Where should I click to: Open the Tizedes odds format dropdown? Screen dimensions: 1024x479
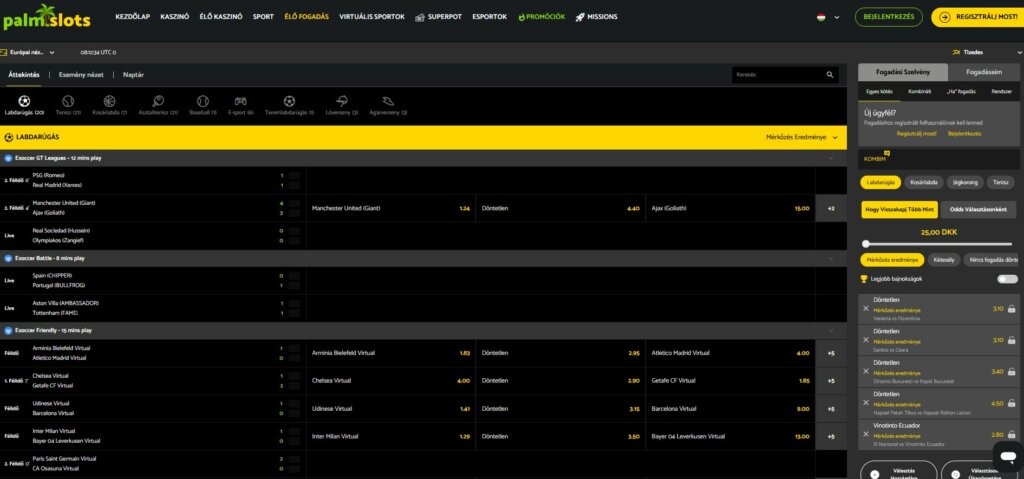pyautogui.click(x=986, y=52)
